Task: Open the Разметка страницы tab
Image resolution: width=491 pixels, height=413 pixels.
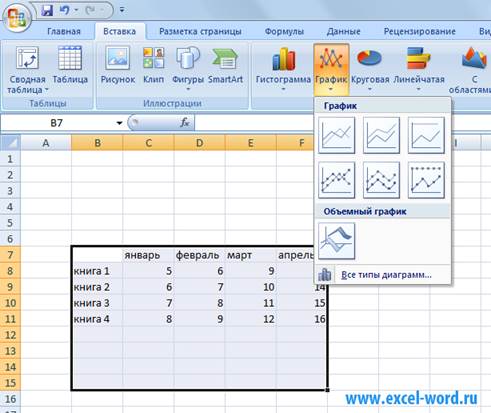Action: pos(200,31)
